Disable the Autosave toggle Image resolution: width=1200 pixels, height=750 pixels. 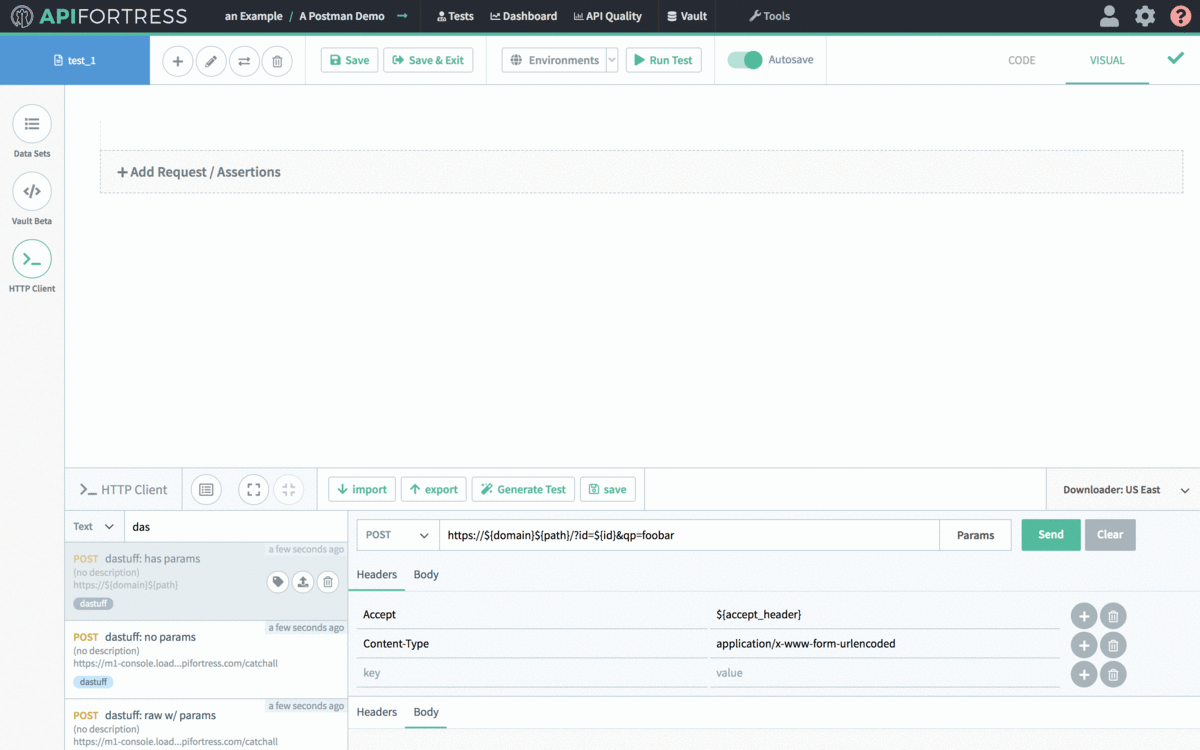point(745,60)
